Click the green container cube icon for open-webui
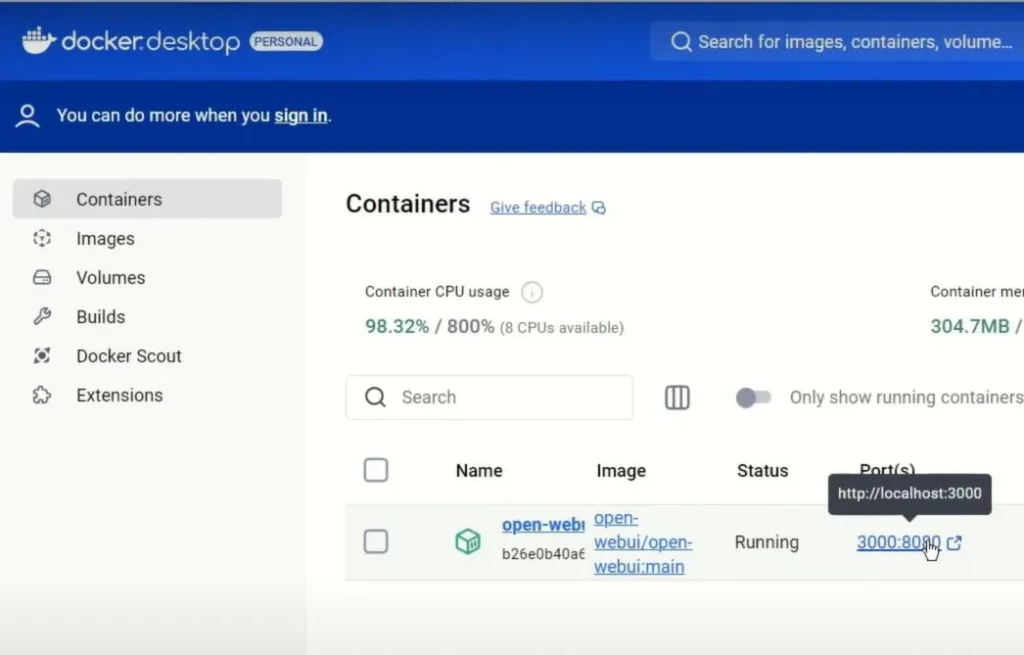Screen dimensions: 1024x655 tap(468, 541)
